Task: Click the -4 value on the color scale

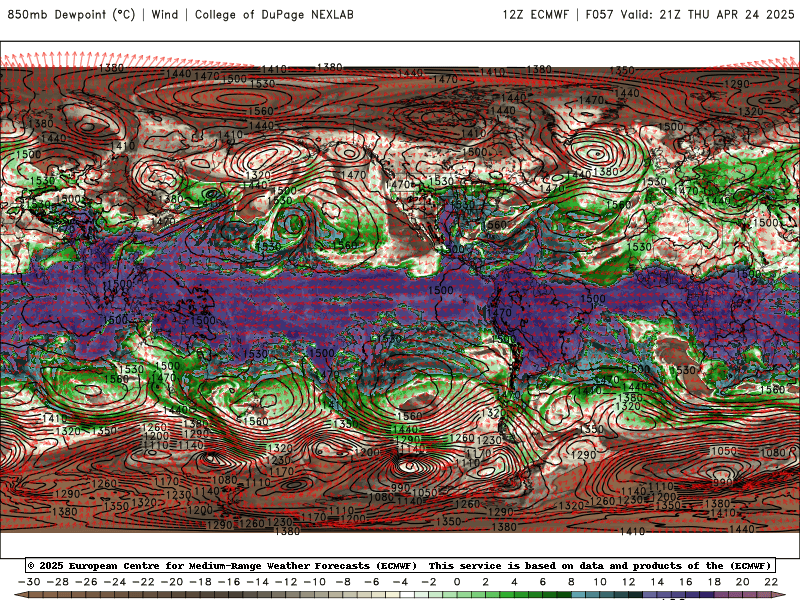Action: click(x=401, y=582)
